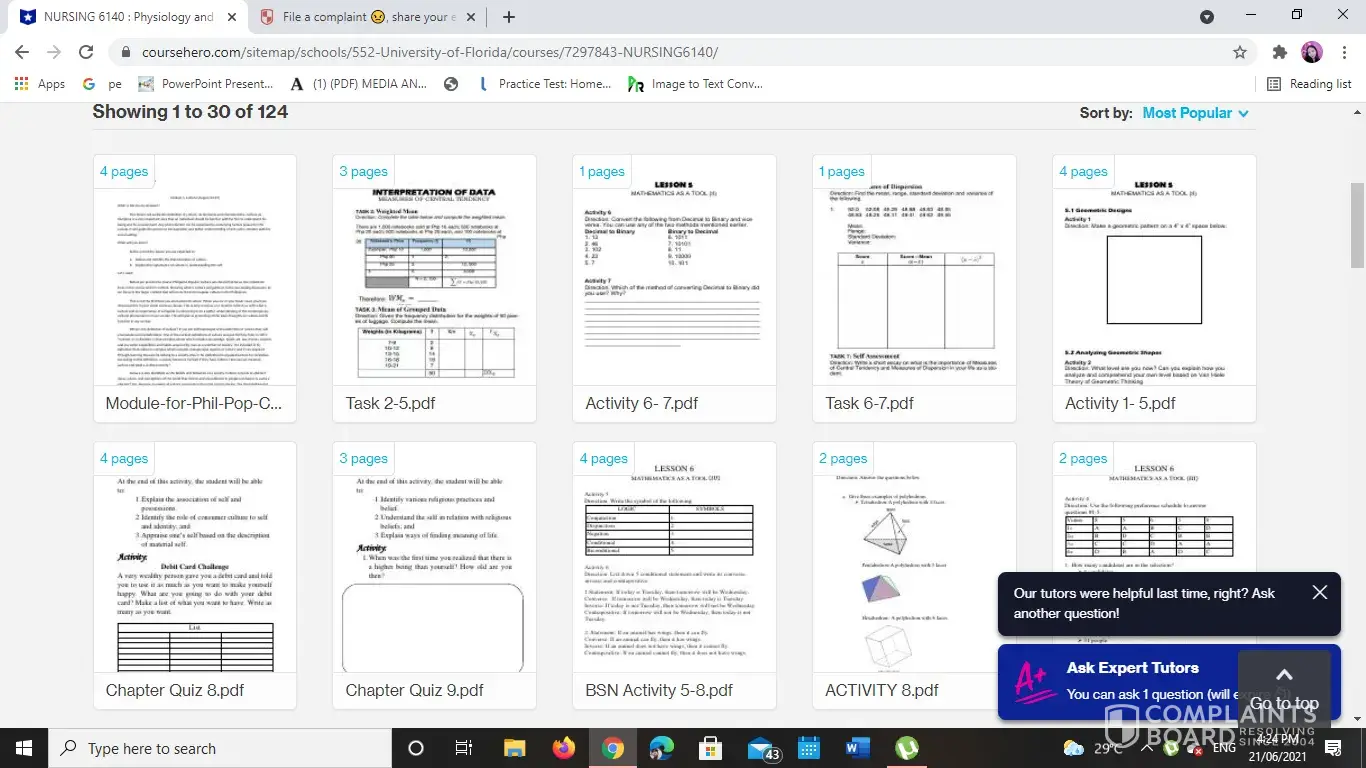Launch Microsoft Edge from the taskbar
The width and height of the screenshot is (1366, 768).
pos(662,748)
